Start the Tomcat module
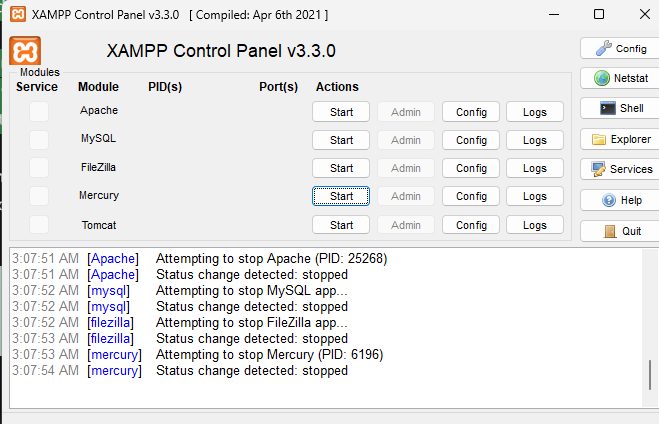Viewport: 659px width, 424px height. tap(341, 225)
